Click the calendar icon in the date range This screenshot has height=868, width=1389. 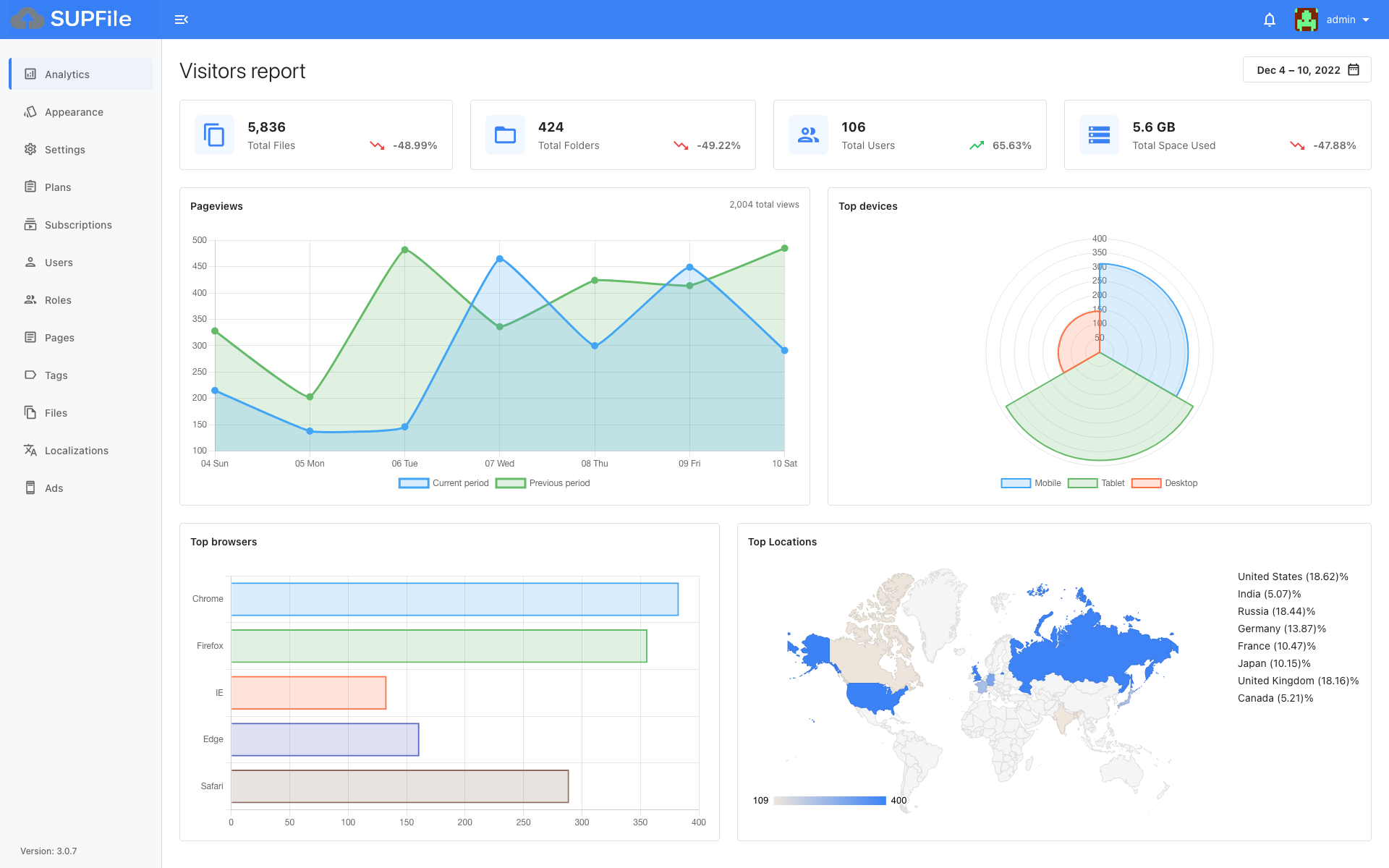point(1354,70)
